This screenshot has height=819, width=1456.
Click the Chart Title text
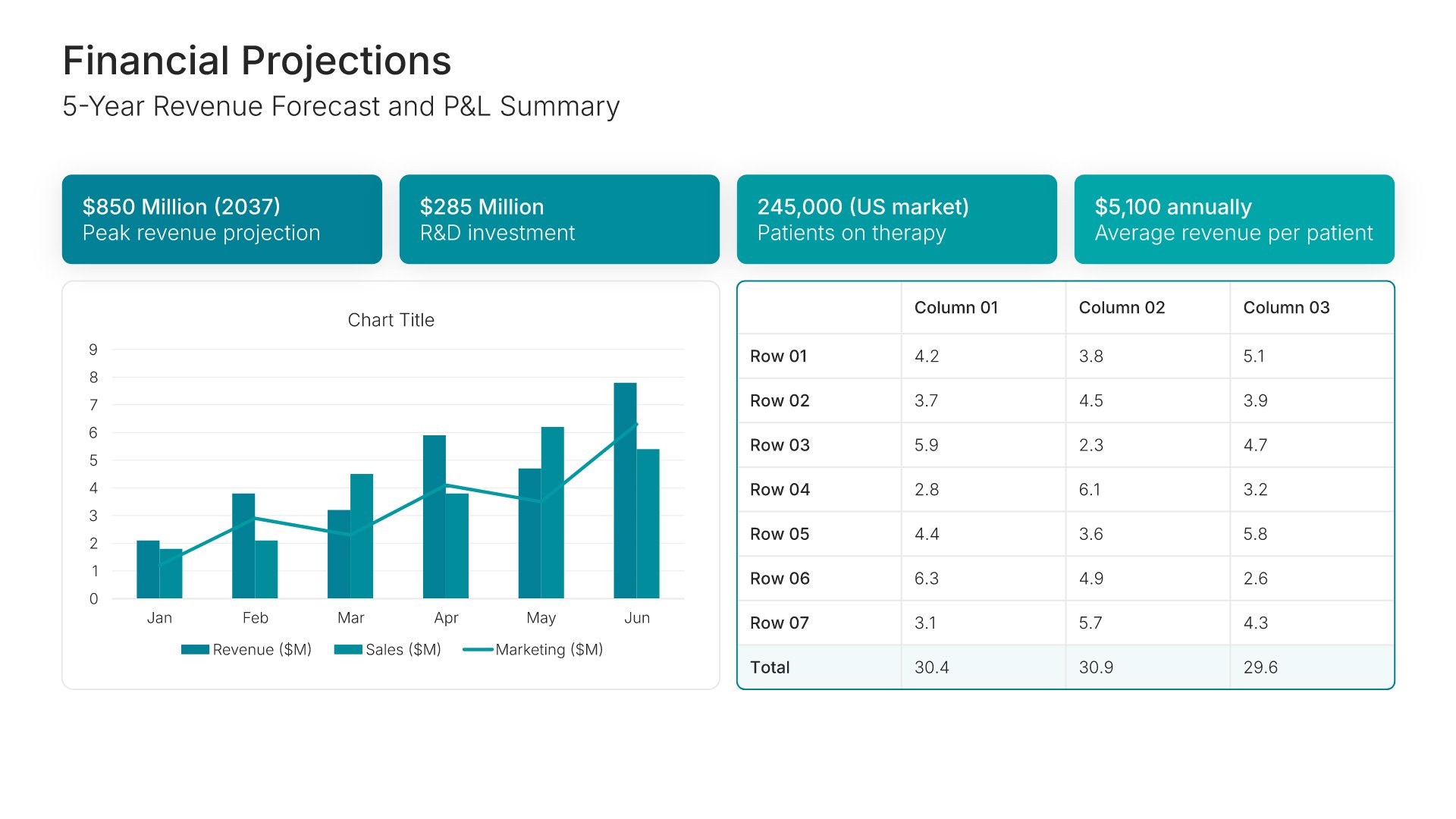click(x=391, y=320)
